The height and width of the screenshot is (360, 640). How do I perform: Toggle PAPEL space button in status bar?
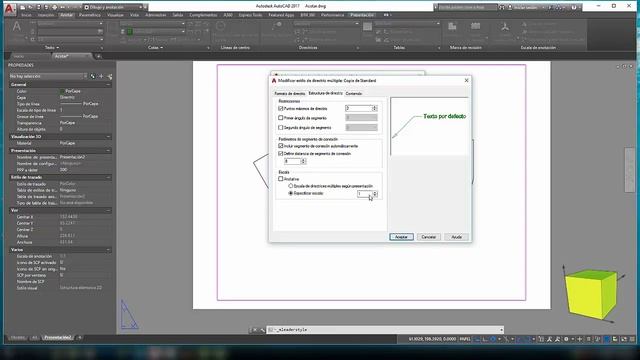pyautogui.click(x=464, y=339)
